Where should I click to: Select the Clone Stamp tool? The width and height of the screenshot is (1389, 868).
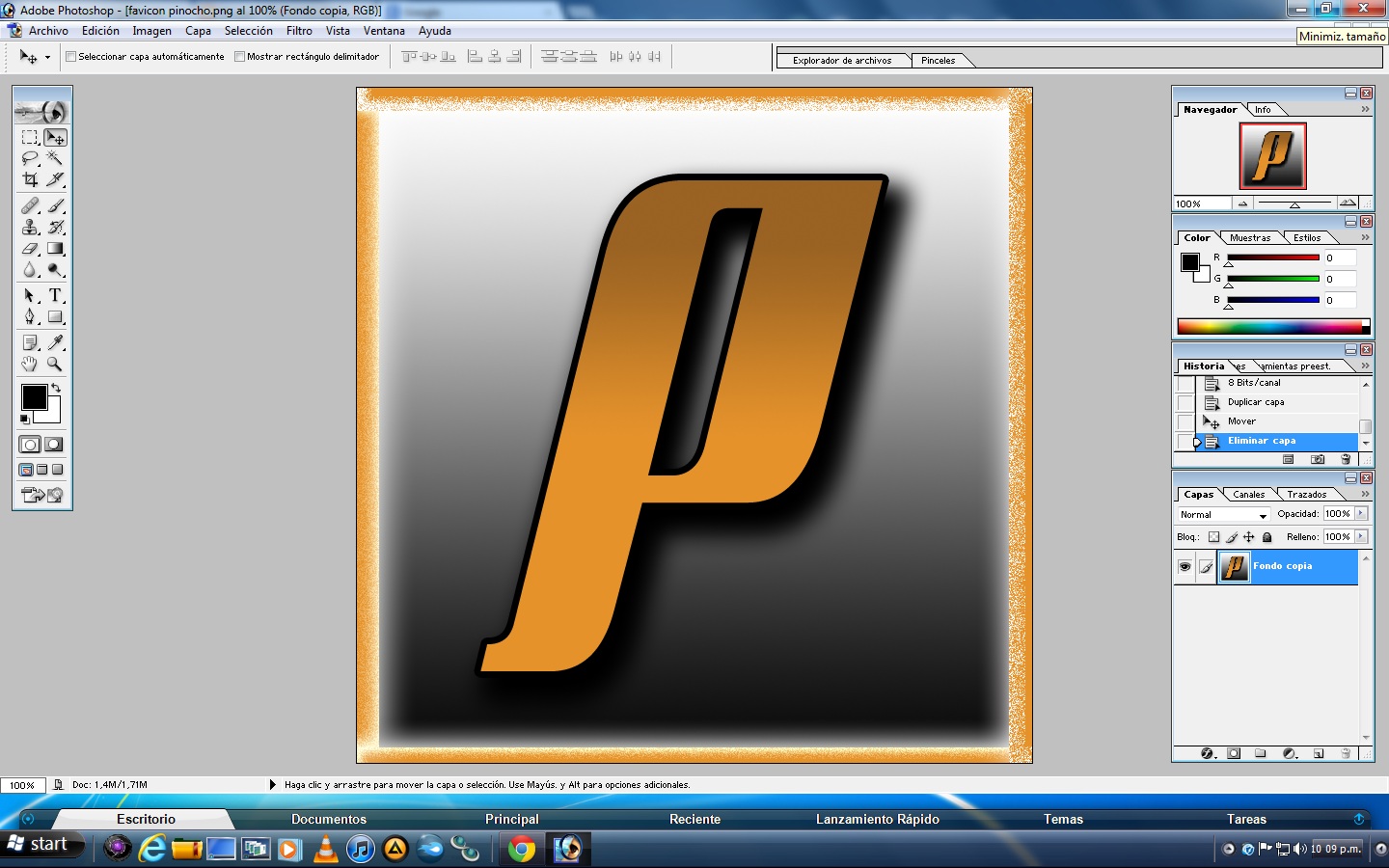click(30, 227)
